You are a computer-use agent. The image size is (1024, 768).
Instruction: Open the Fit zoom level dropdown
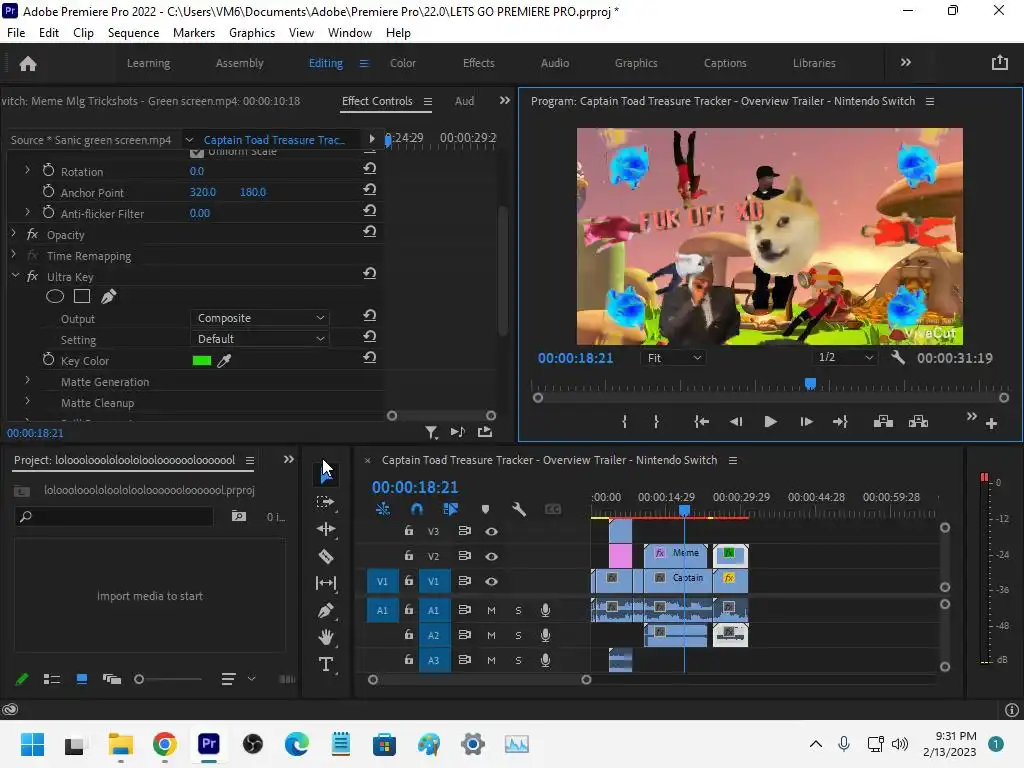(x=674, y=358)
